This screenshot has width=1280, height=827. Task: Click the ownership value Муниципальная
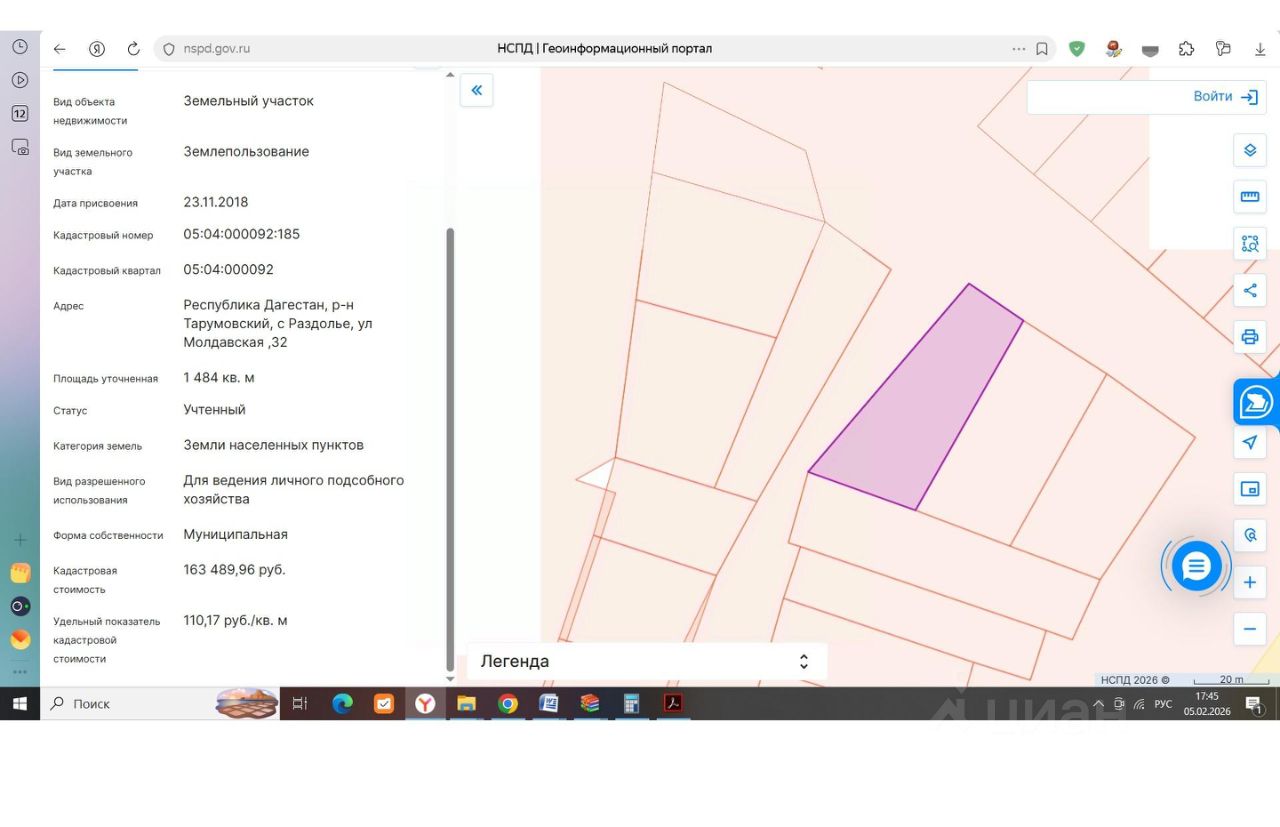[235, 534]
